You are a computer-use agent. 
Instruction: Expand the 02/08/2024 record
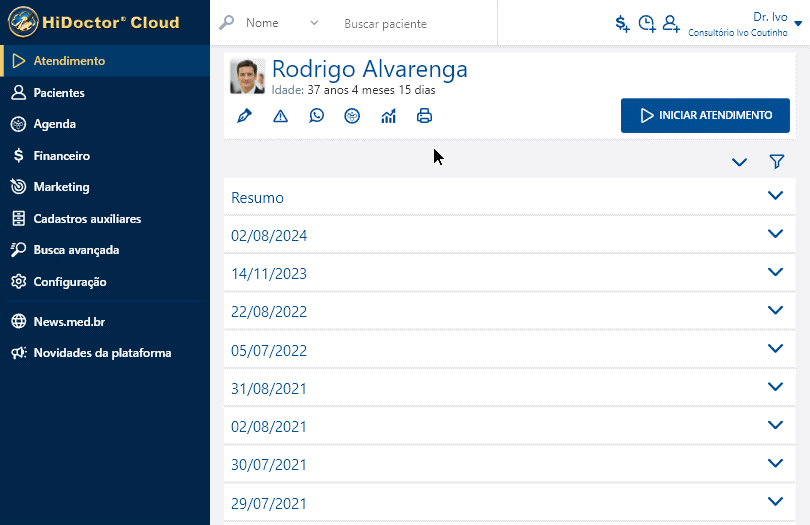pos(774,235)
